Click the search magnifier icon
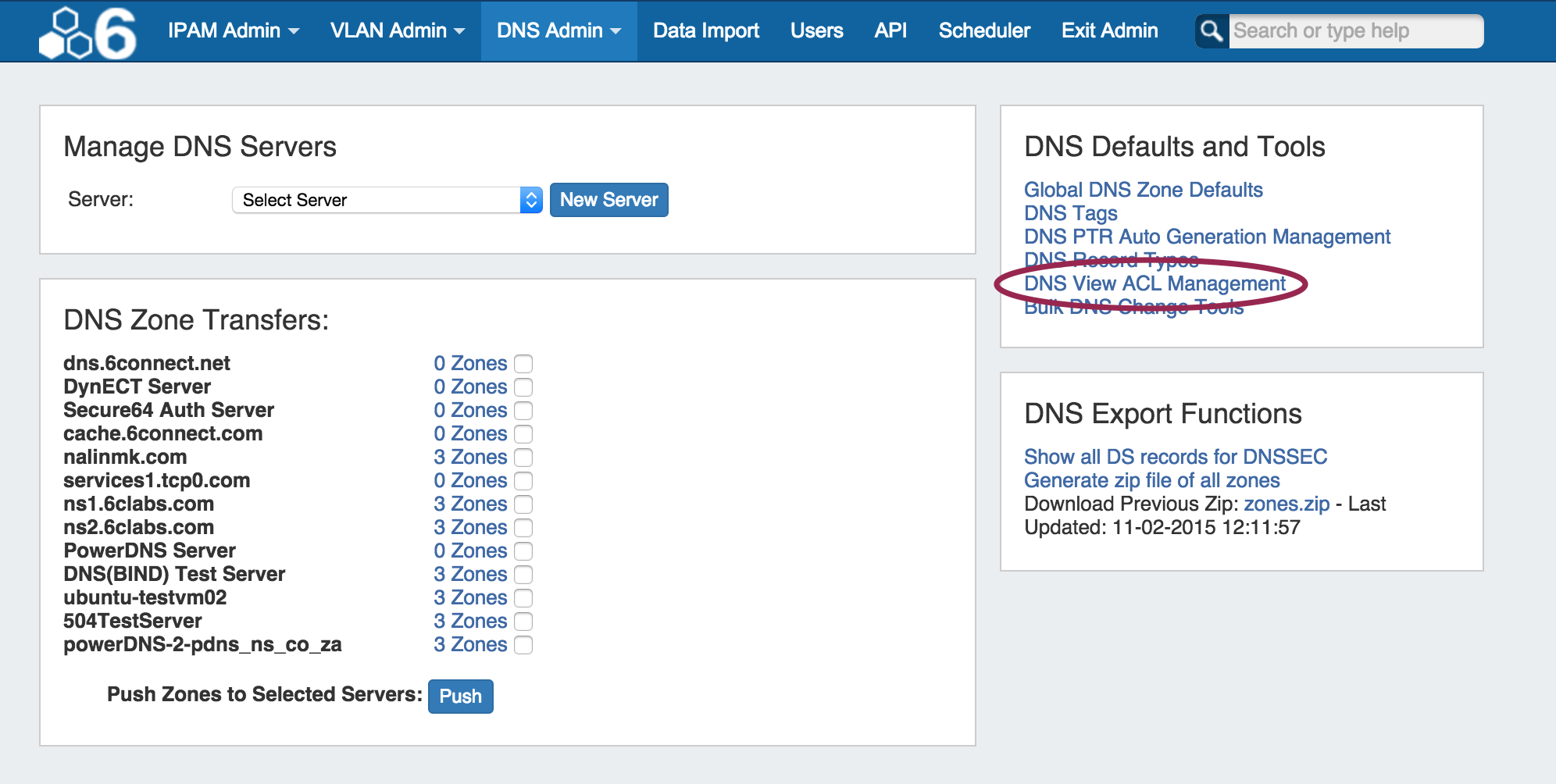Viewport: 1556px width, 784px height. tap(1212, 31)
